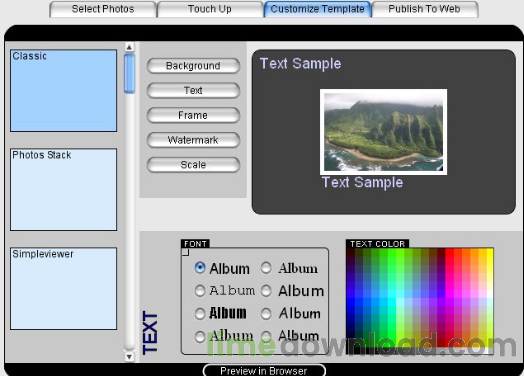Pick the italic Album font in third row
The width and height of the screenshot is (524, 376).
[266, 314]
